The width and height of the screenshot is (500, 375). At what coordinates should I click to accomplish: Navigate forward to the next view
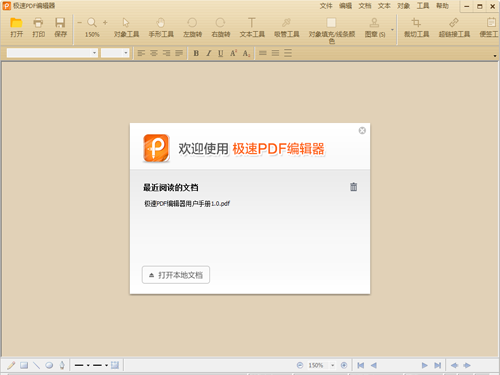467,365
